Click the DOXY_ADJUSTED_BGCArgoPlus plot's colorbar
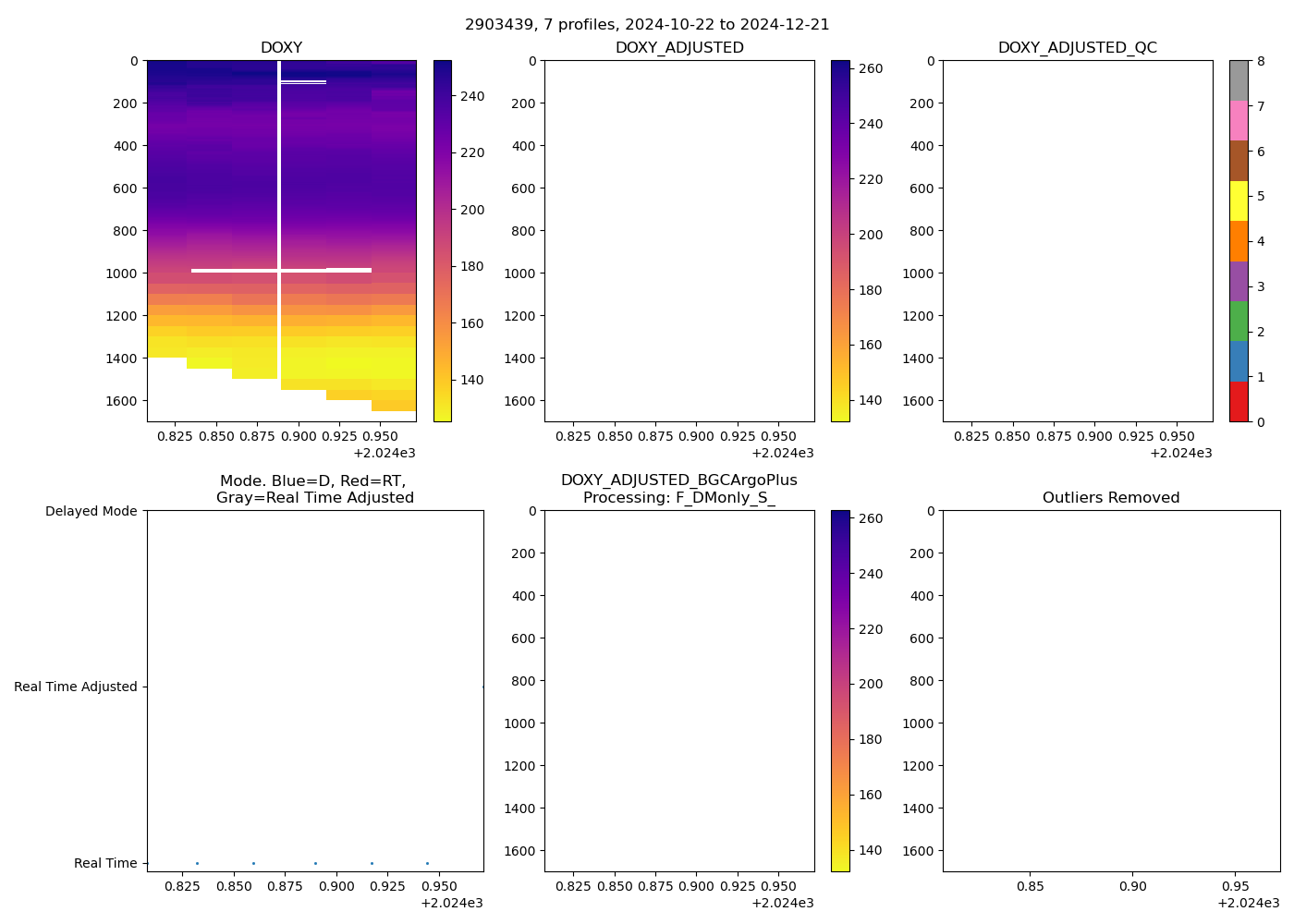This screenshot has width=1294, height=924. pos(840,690)
